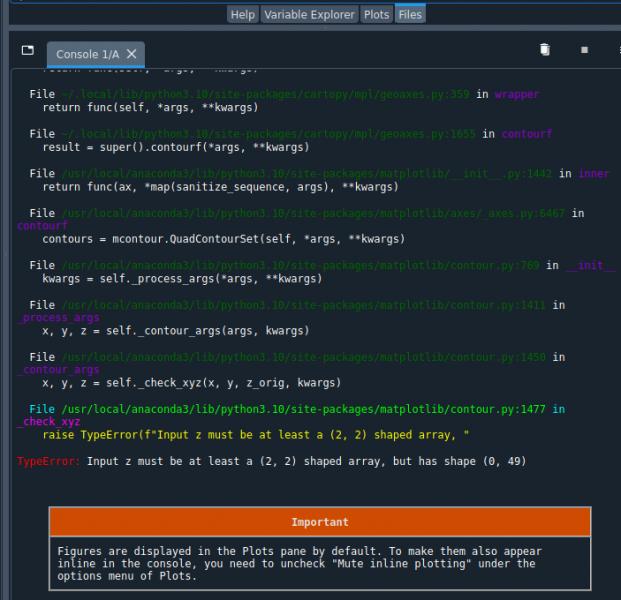Go to the contour.py:1450 file link
Viewport: 621px width, 600px height.
pos(303,357)
